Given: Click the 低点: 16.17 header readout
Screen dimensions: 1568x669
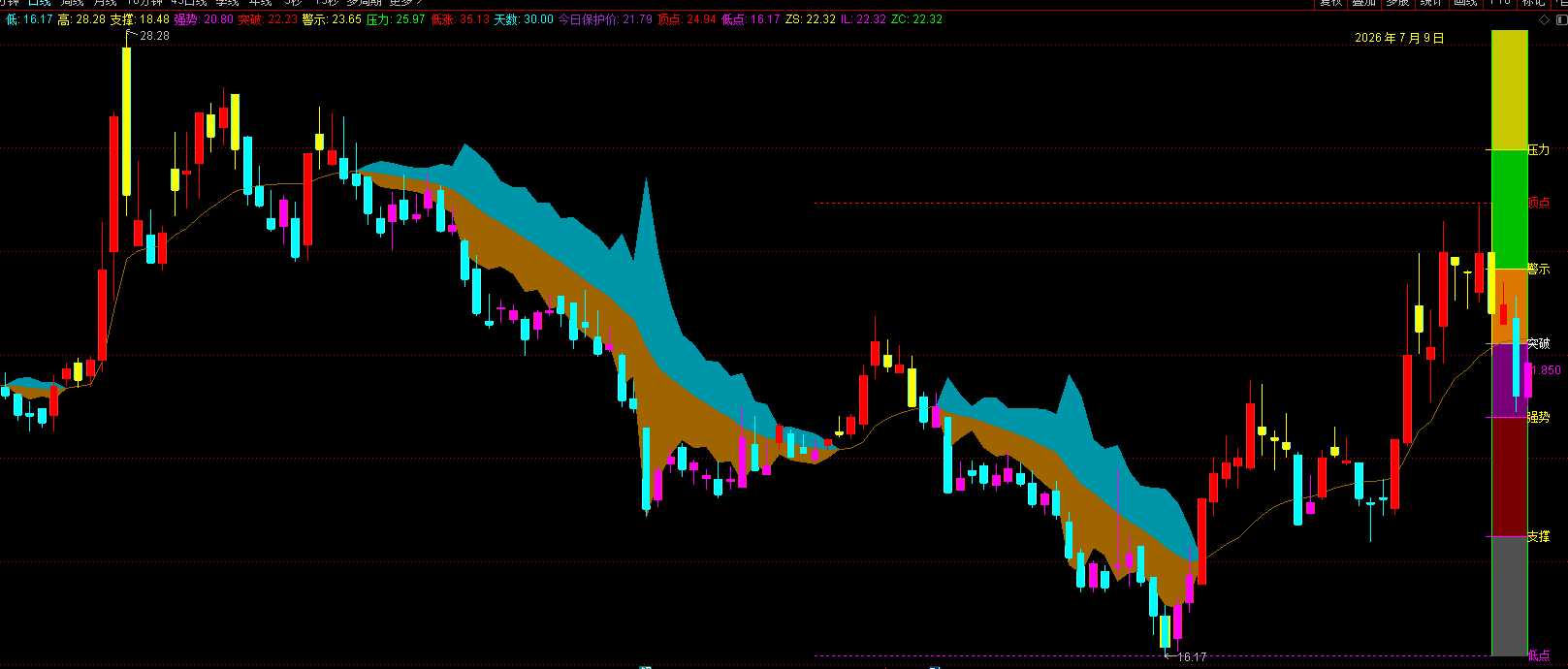Looking at the screenshot, I should pyautogui.click(x=751, y=19).
